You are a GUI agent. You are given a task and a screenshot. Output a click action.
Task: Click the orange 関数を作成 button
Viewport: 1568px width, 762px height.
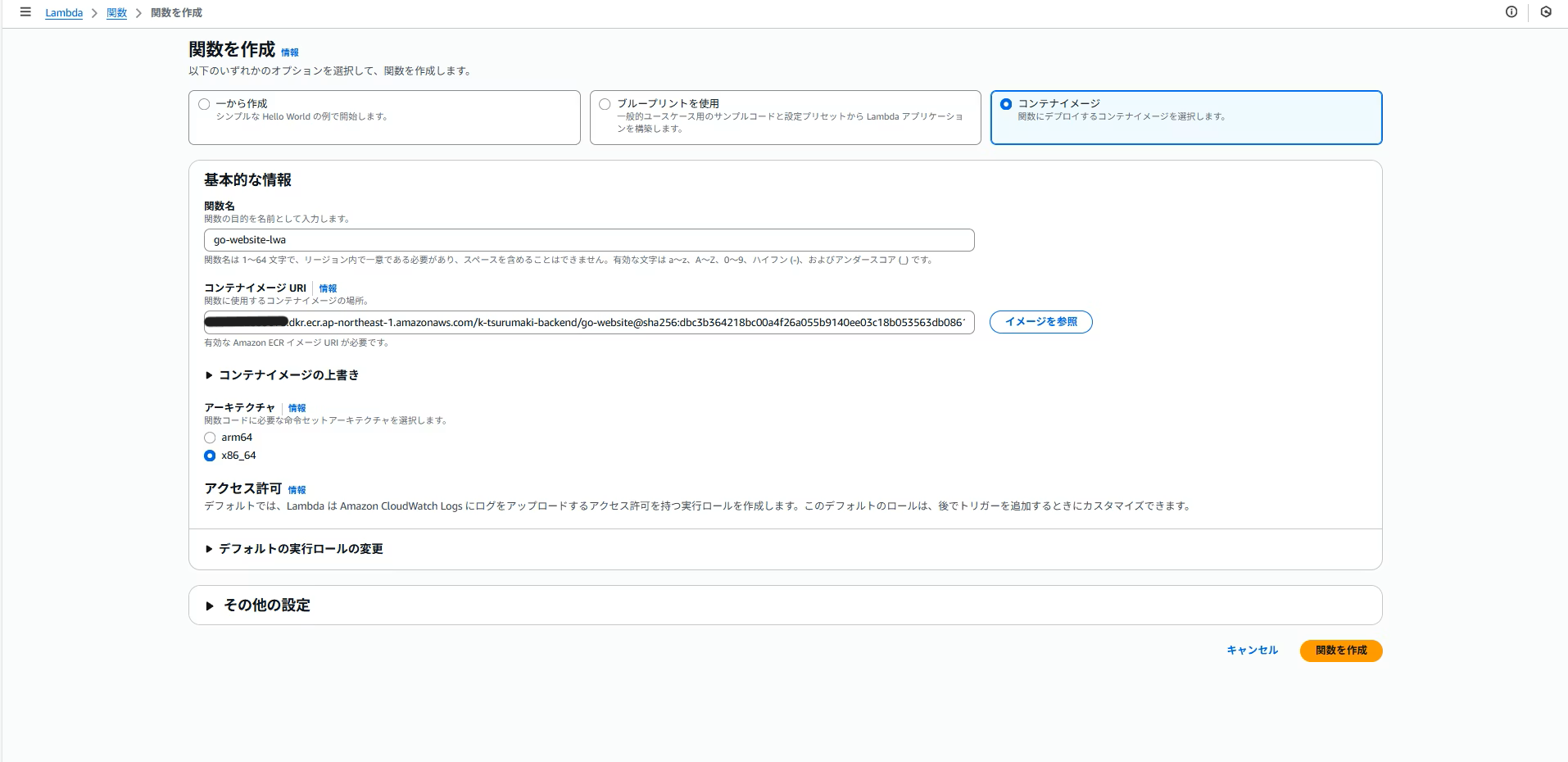pyautogui.click(x=1341, y=651)
